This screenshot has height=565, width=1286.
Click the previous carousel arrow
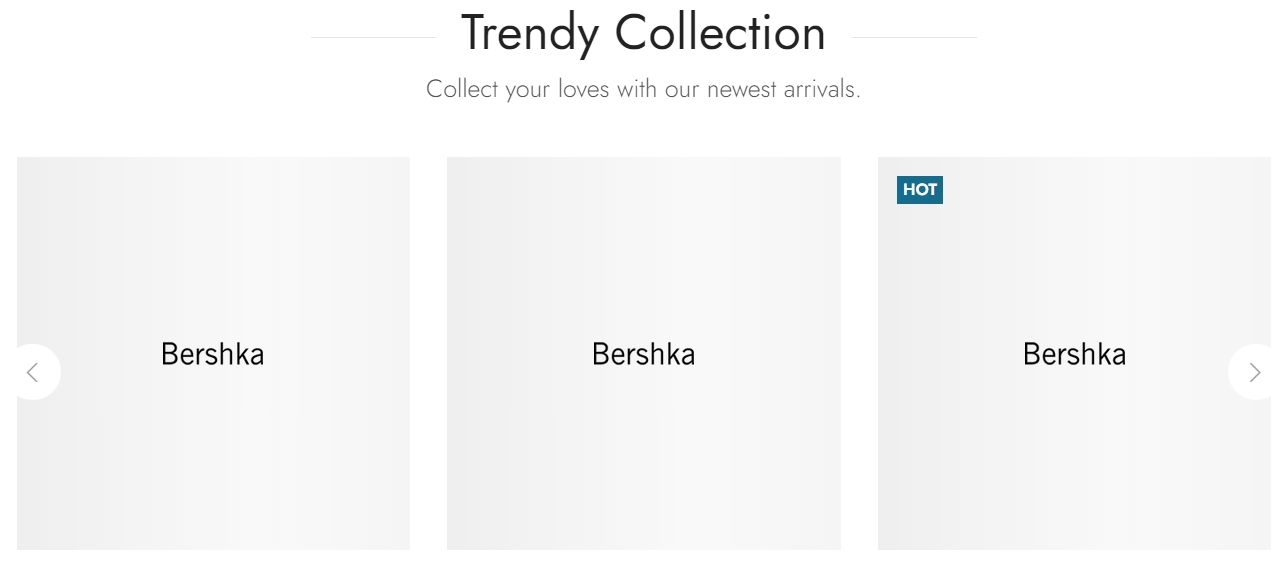[33, 372]
